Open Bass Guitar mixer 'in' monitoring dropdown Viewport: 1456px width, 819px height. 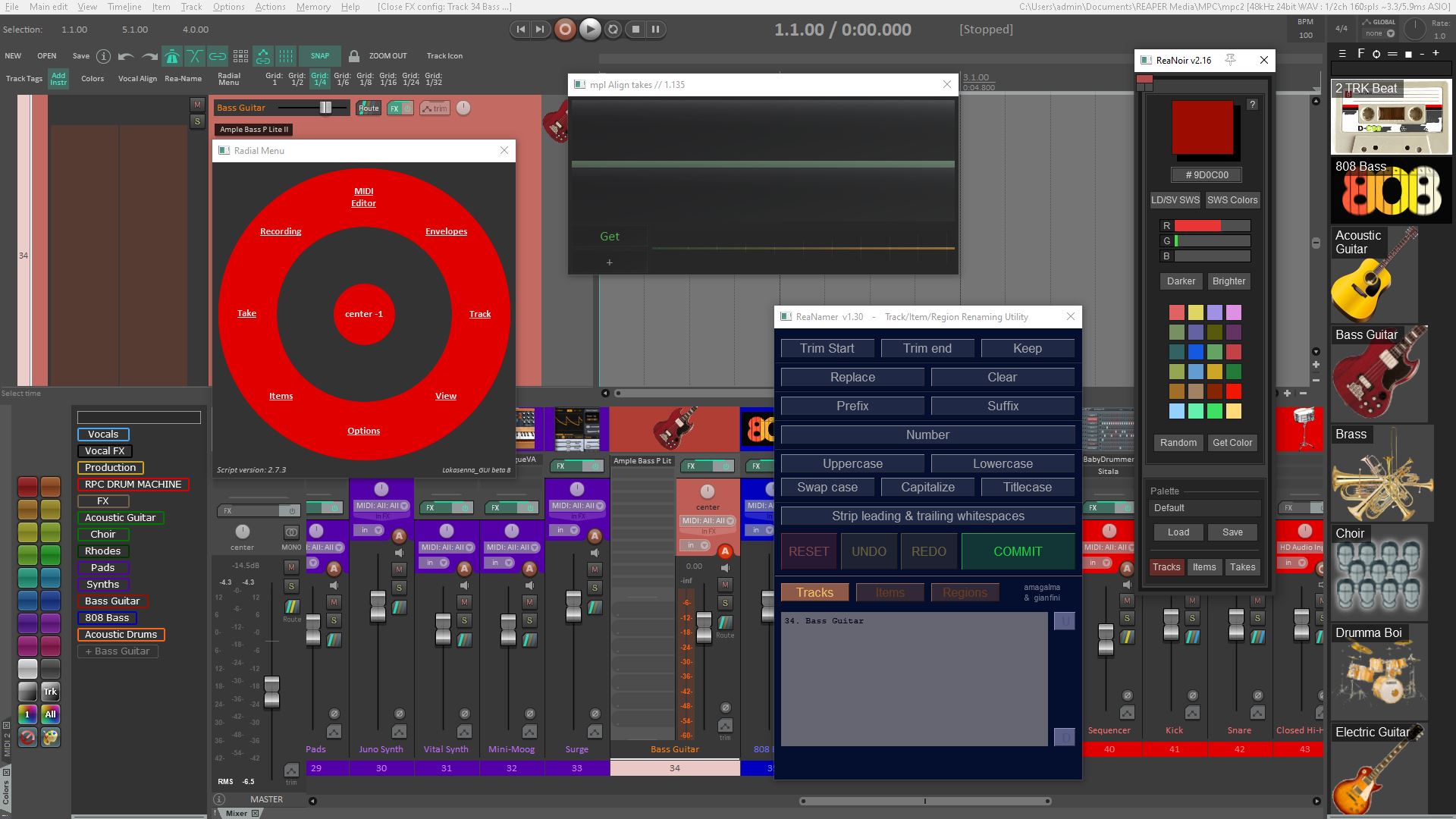695,545
